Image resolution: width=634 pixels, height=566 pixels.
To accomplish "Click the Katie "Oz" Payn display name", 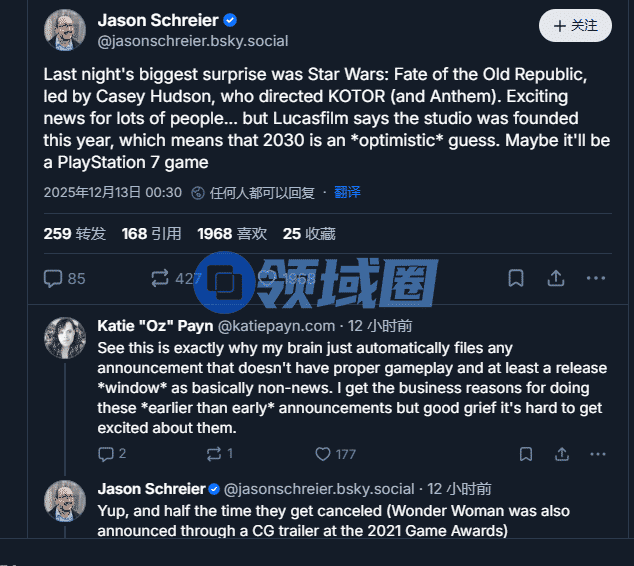I will (x=155, y=326).
